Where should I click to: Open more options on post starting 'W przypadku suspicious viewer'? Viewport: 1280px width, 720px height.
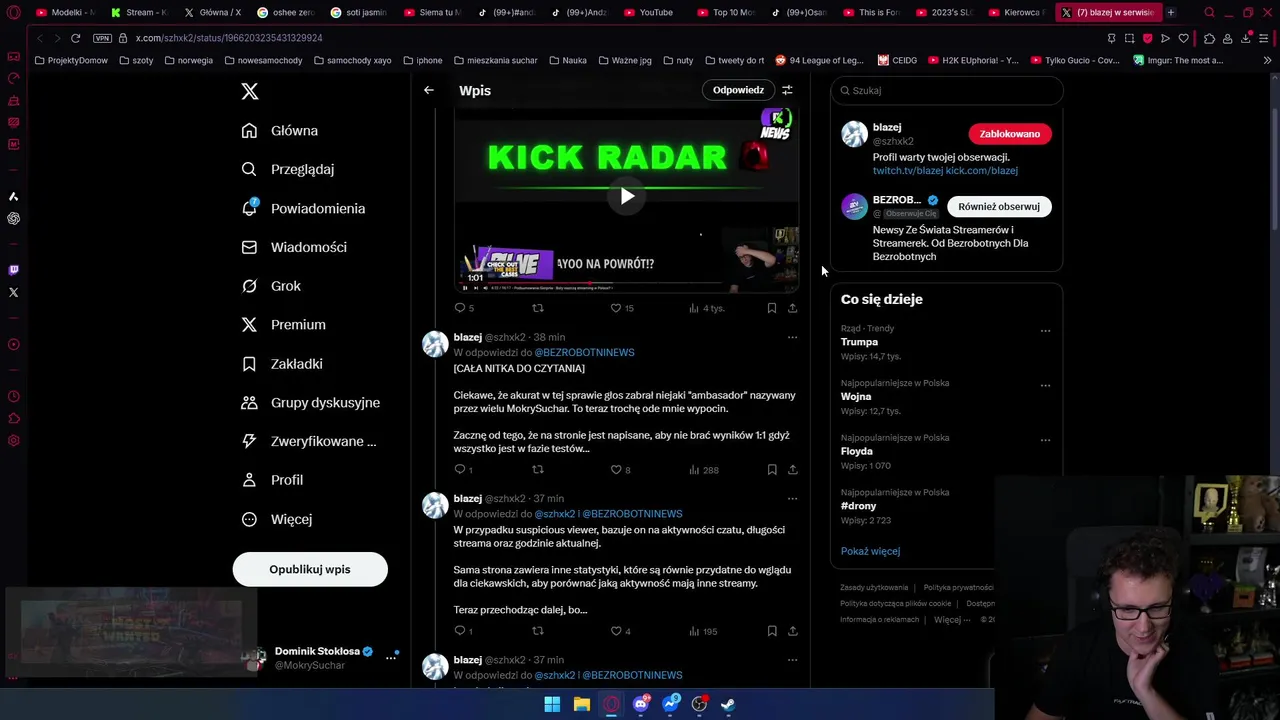click(792, 498)
